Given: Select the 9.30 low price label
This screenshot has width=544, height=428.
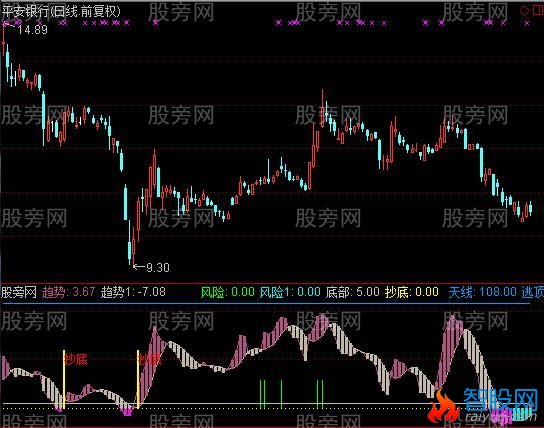Looking at the screenshot, I should click(158, 267).
